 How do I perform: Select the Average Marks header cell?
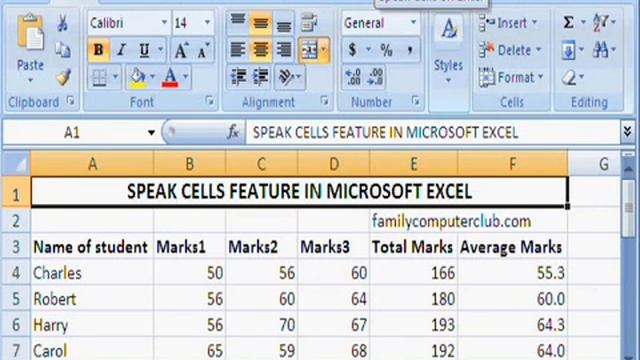coord(512,247)
